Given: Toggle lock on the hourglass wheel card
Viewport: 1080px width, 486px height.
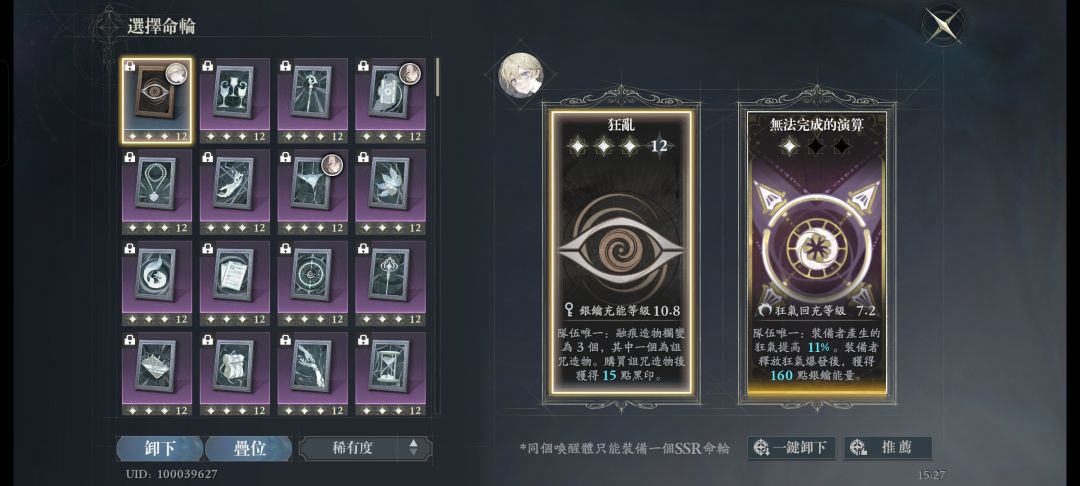Looking at the screenshot, I should point(363,340).
